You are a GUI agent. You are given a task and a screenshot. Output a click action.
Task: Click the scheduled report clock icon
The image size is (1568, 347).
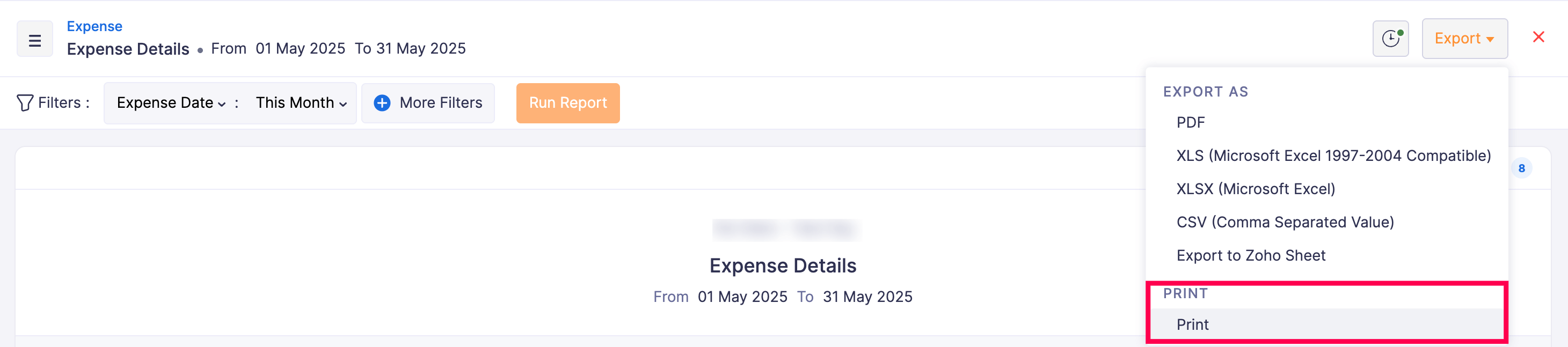coord(1390,38)
